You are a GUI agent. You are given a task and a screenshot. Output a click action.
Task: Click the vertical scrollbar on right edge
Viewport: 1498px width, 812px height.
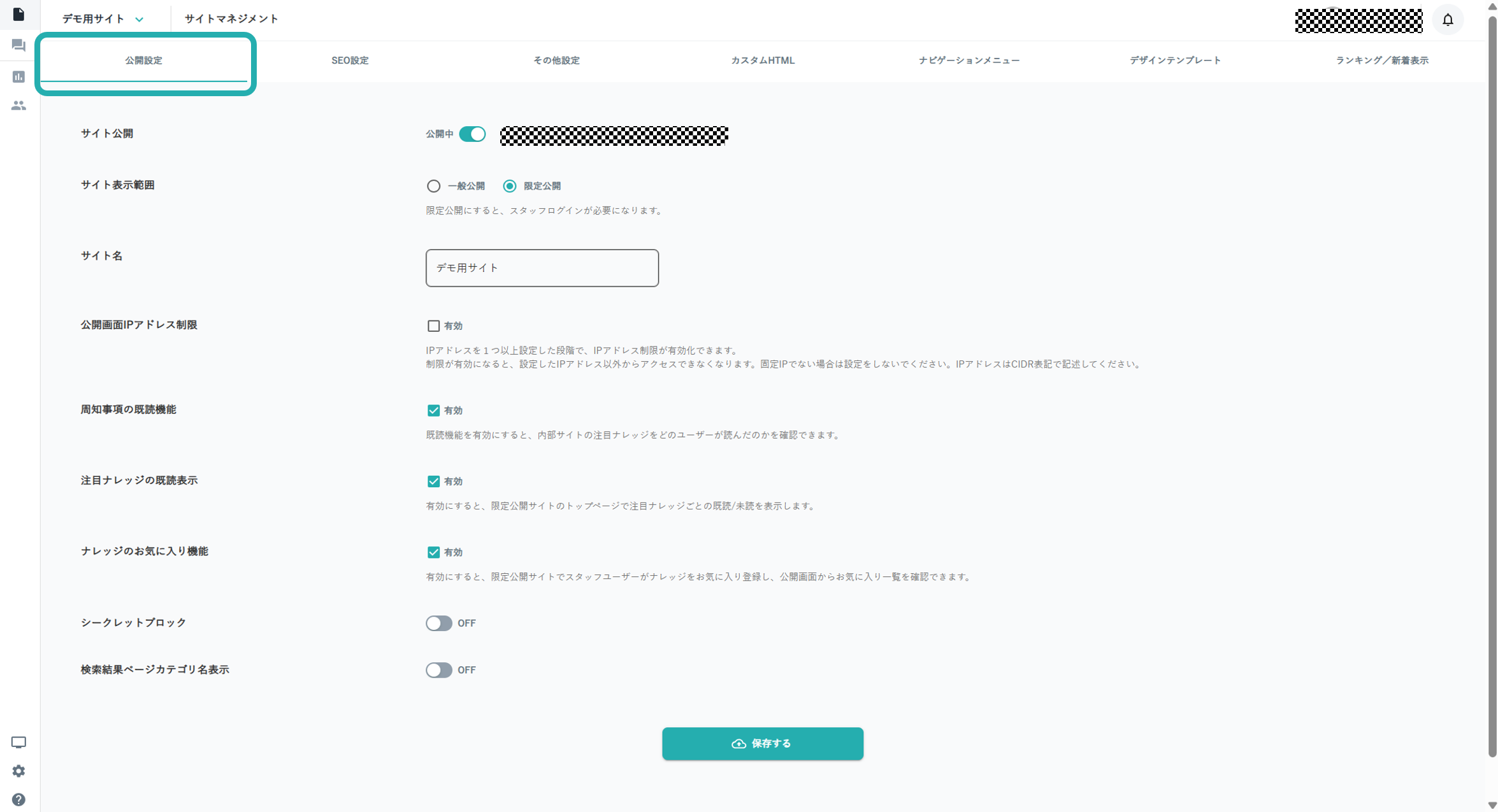tap(1492, 406)
